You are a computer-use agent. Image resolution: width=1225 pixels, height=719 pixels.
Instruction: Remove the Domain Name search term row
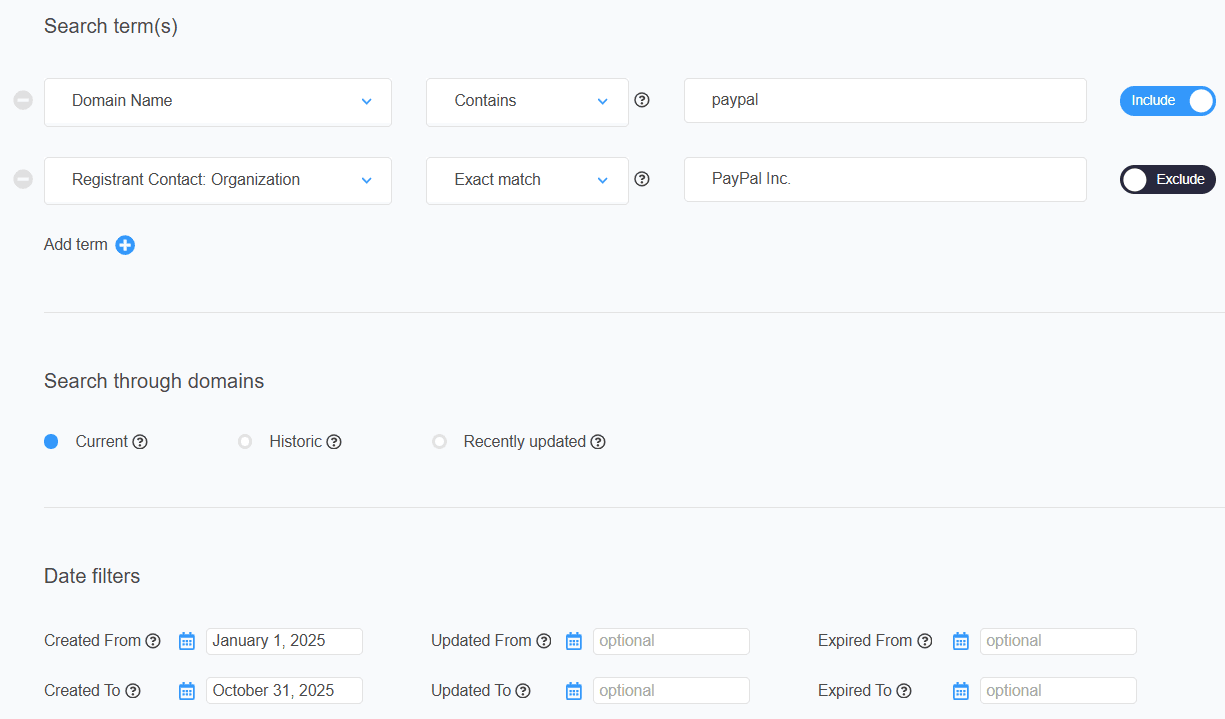23,101
